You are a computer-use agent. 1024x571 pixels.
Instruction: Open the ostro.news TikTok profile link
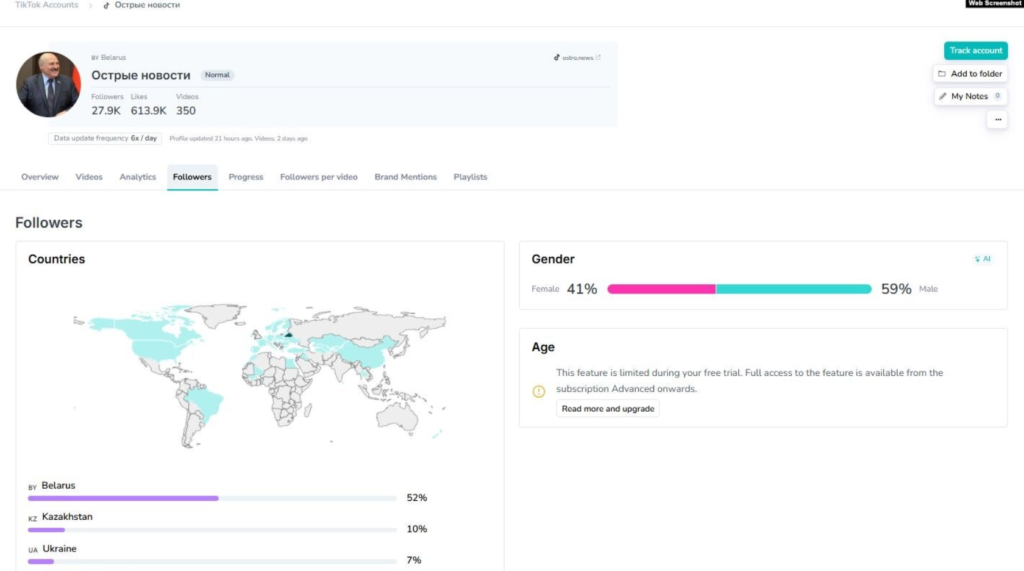click(578, 58)
